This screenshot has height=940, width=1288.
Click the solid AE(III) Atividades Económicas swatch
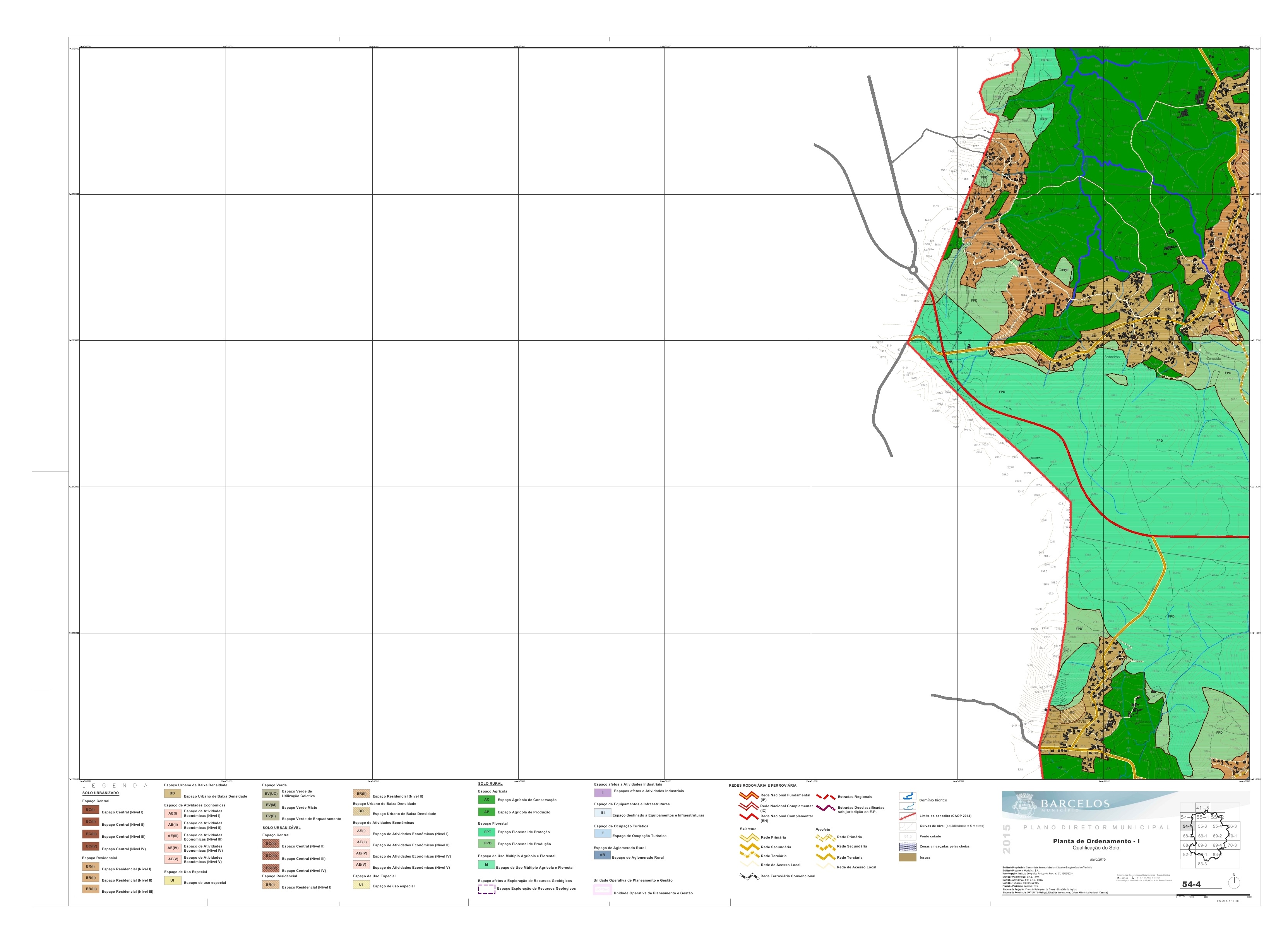point(173,836)
